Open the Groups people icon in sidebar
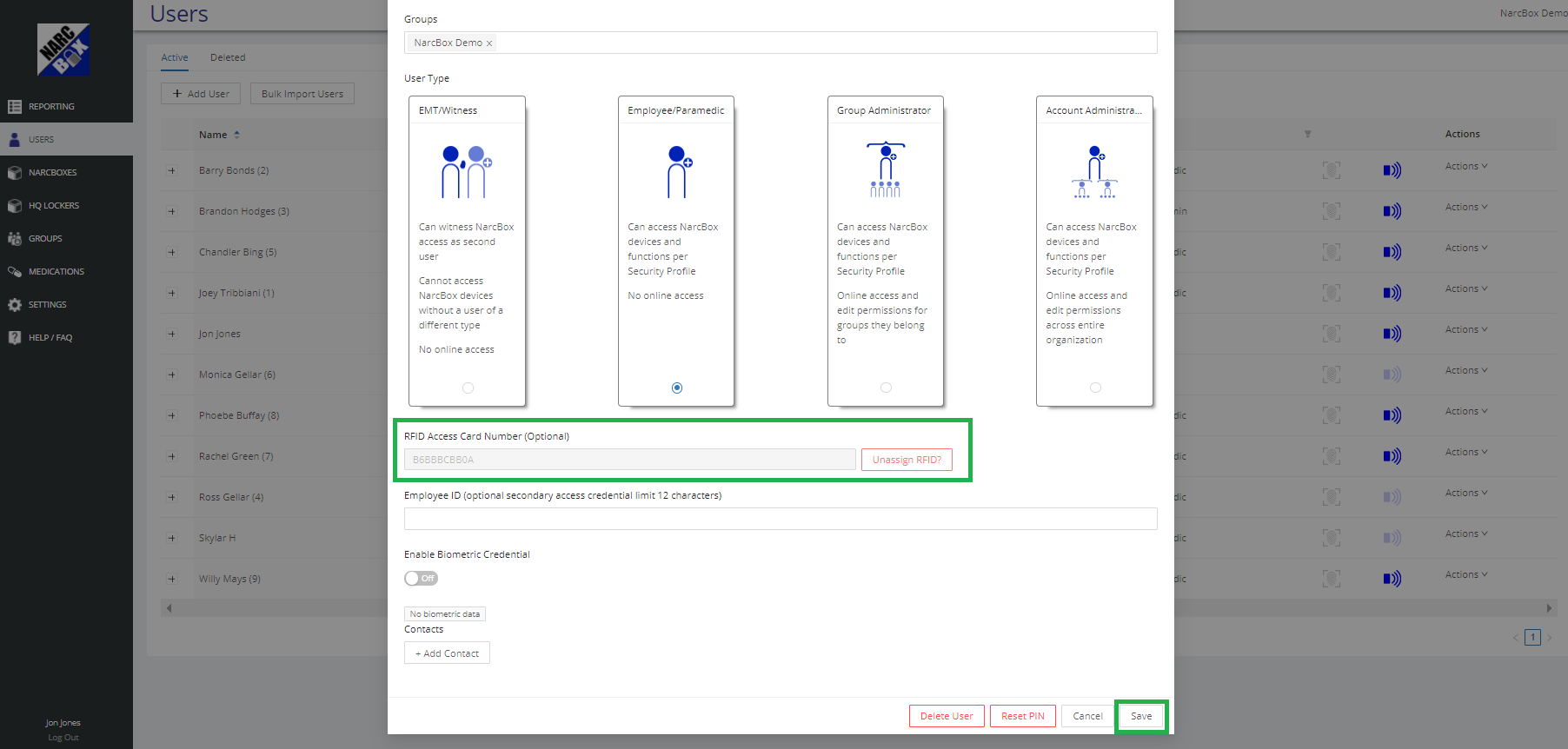This screenshot has height=749, width=1568. tap(14, 239)
